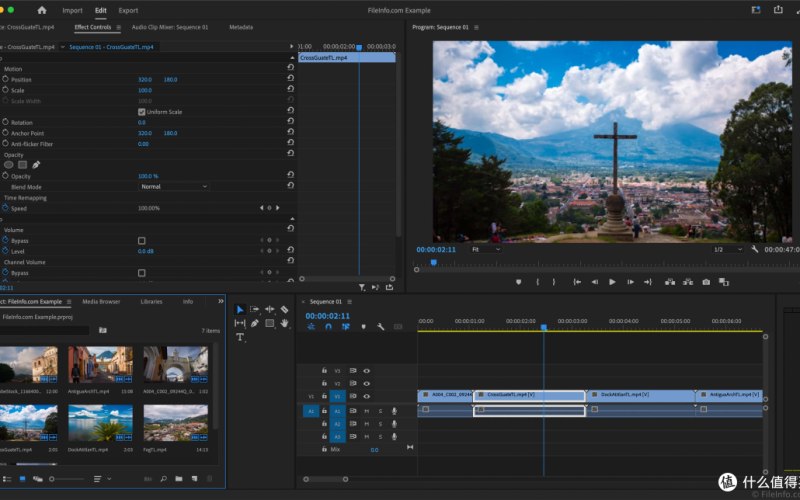Play the sequence in Program monitor
Screen dimensions: 800x500
[x=612, y=282]
